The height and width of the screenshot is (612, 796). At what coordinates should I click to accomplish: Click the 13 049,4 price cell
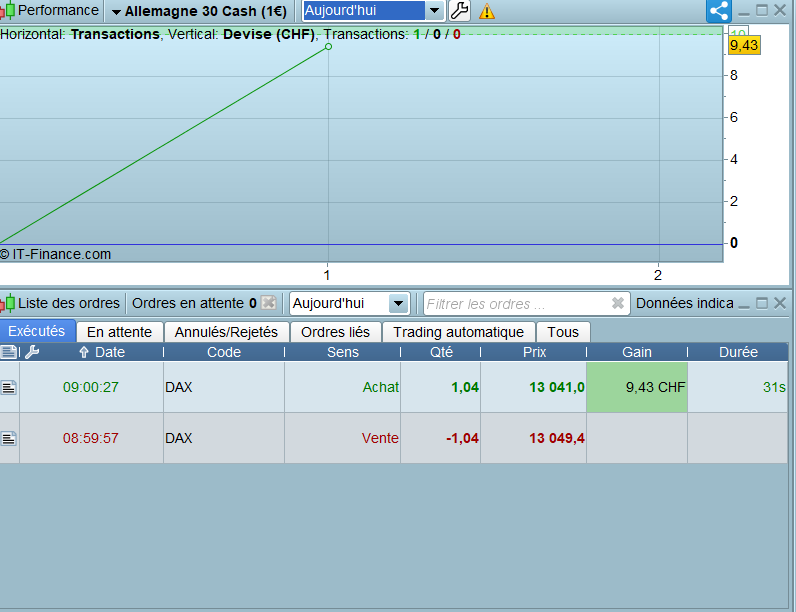[534, 438]
